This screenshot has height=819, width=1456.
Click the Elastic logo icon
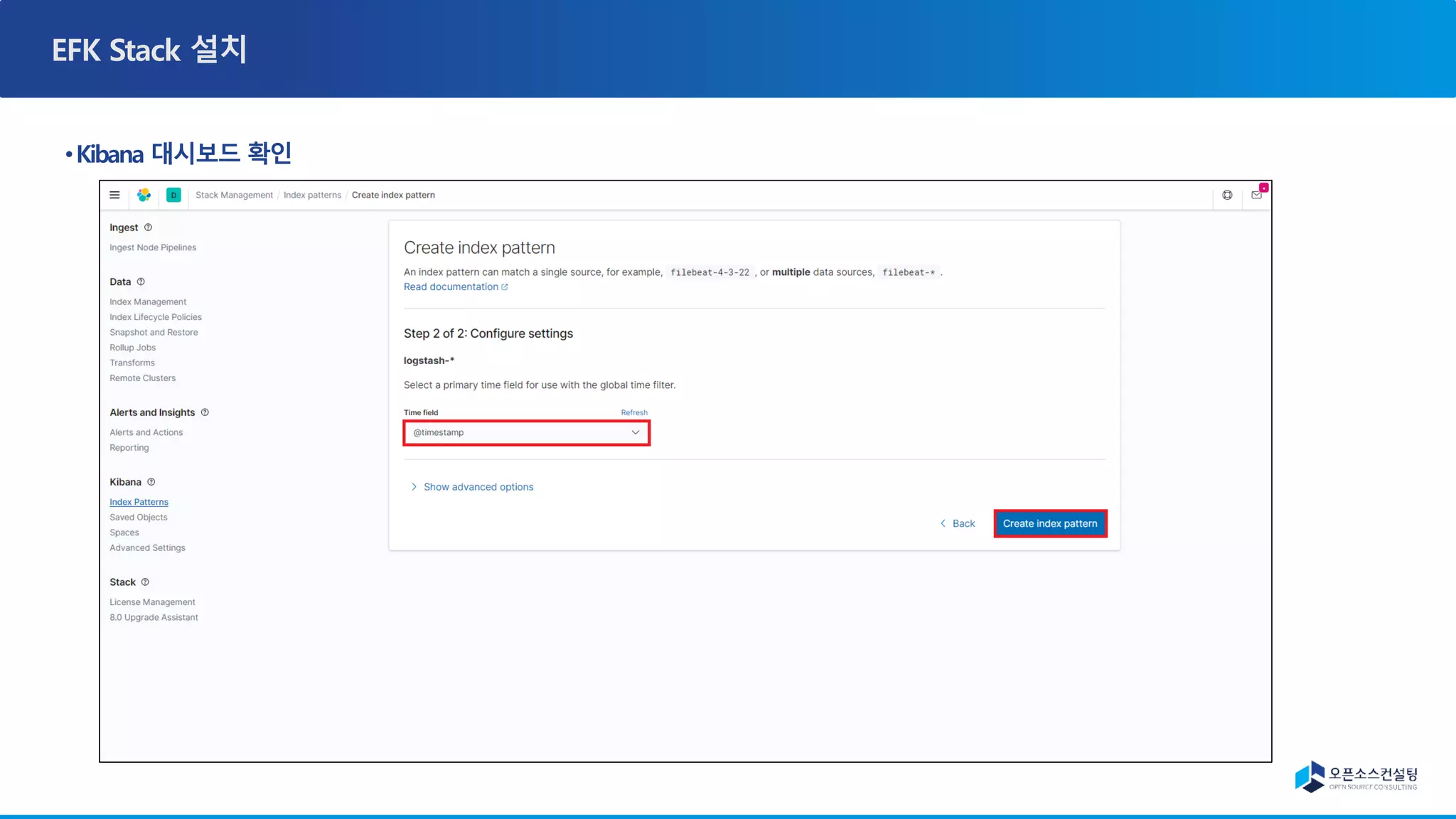click(x=144, y=195)
